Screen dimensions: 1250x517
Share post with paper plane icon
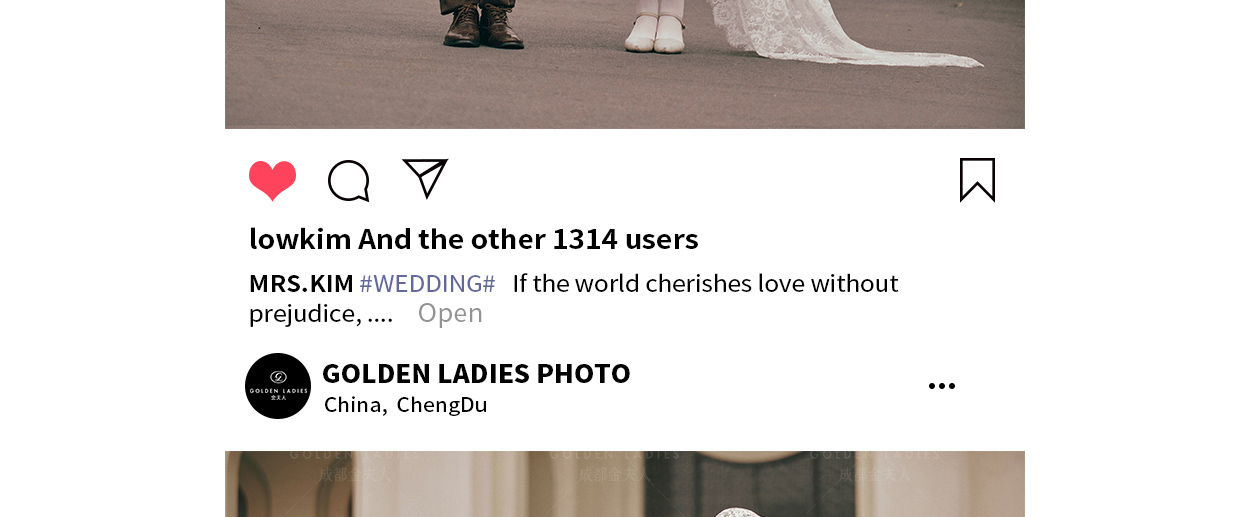click(x=425, y=178)
